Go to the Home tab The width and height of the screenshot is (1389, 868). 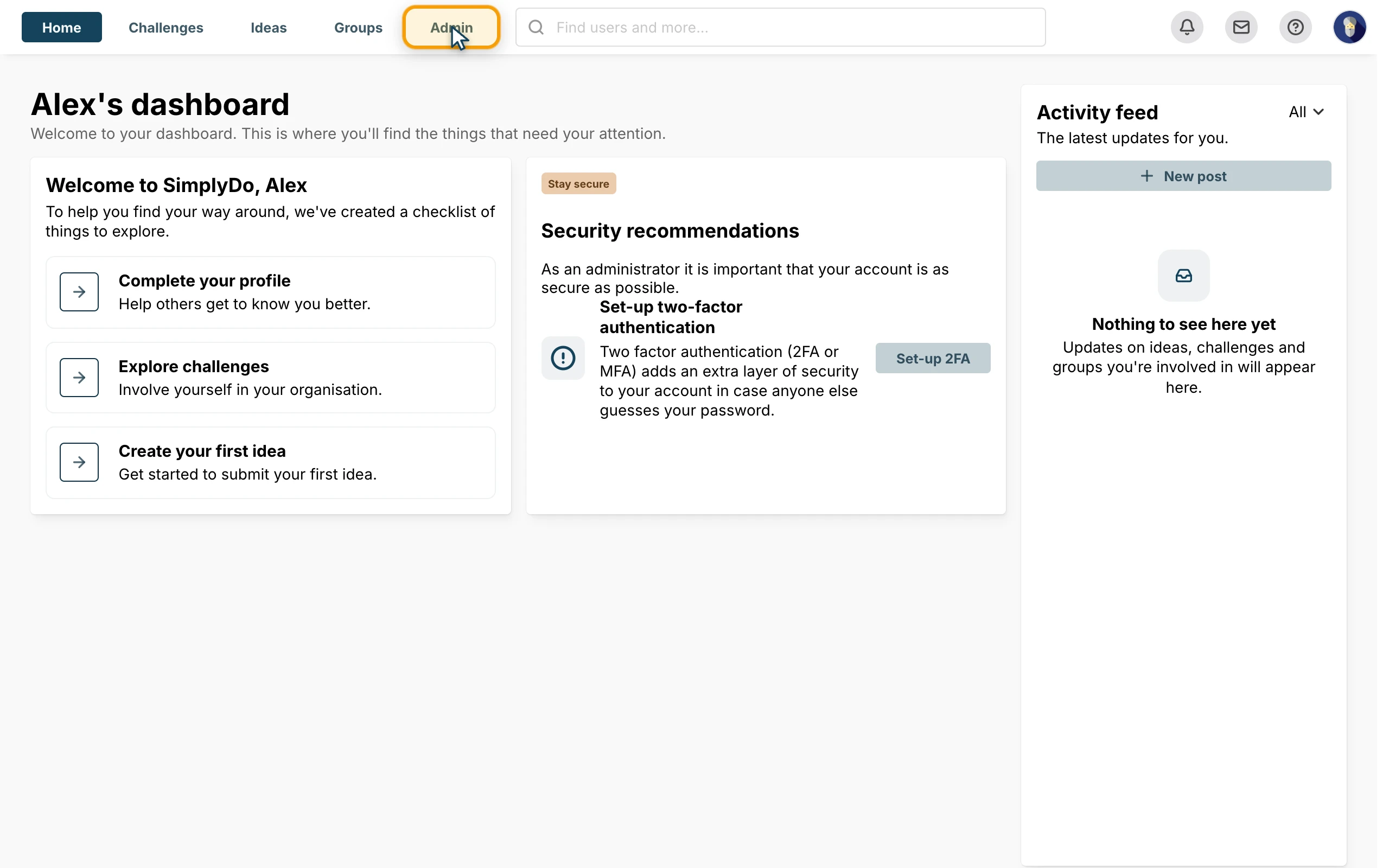tap(62, 27)
